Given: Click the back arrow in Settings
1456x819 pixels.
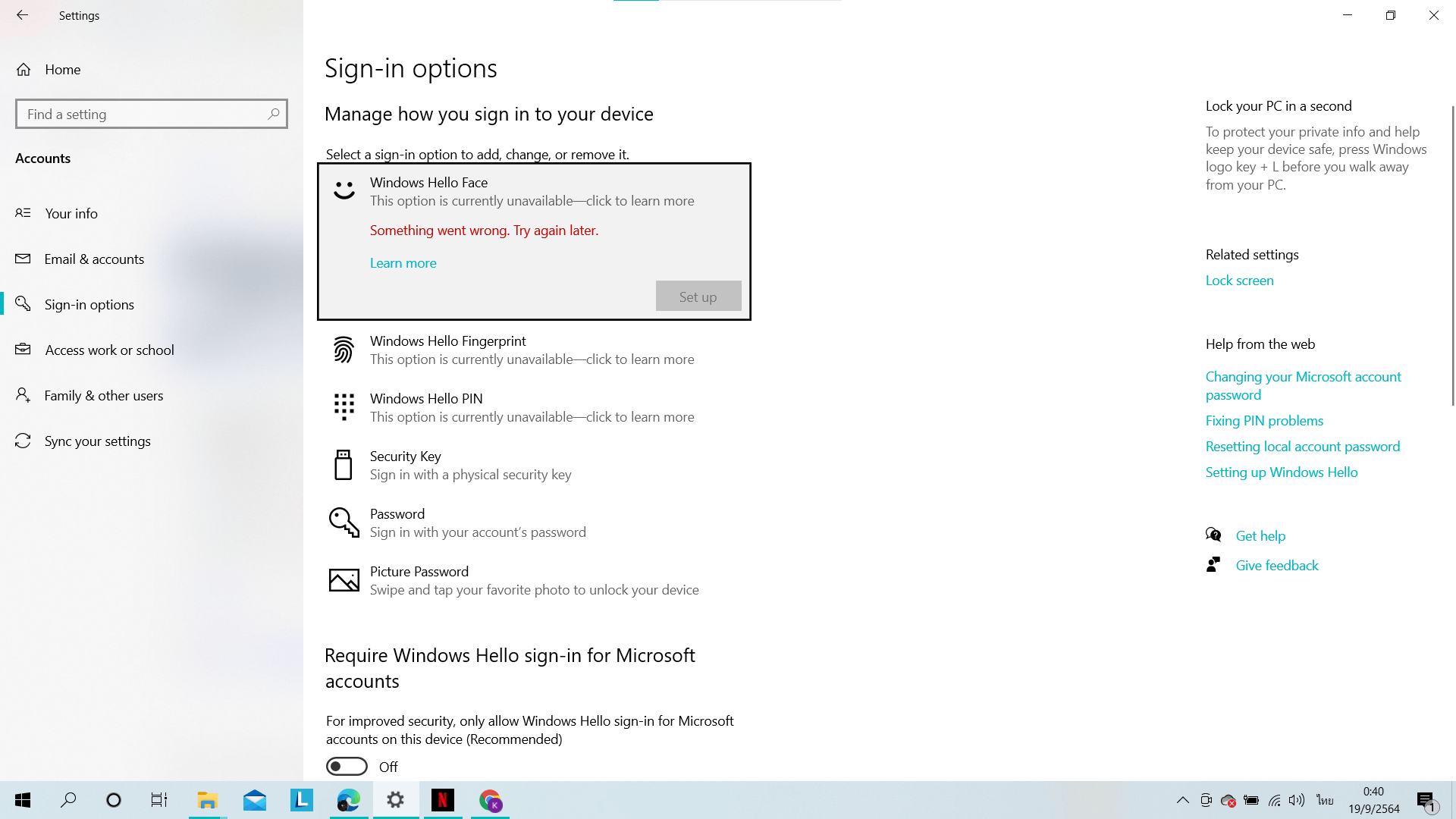Looking at the screenshot, I should (x=22, y=15).
